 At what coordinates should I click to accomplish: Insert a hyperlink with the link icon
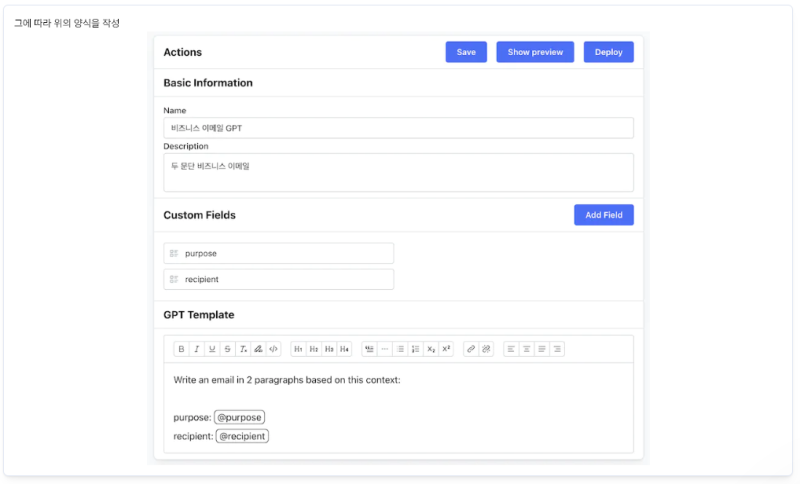click(x=471, y=349)
